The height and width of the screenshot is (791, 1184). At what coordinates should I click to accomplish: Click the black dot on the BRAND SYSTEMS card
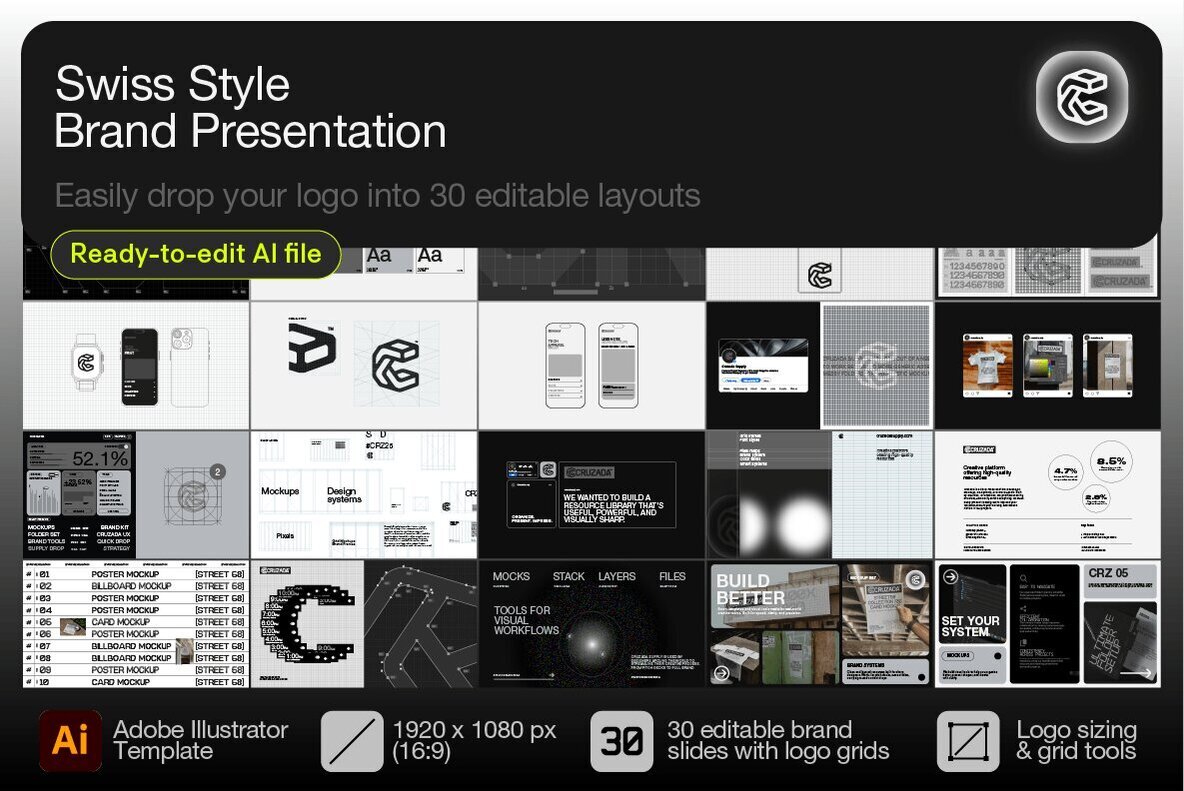[921, 677]
